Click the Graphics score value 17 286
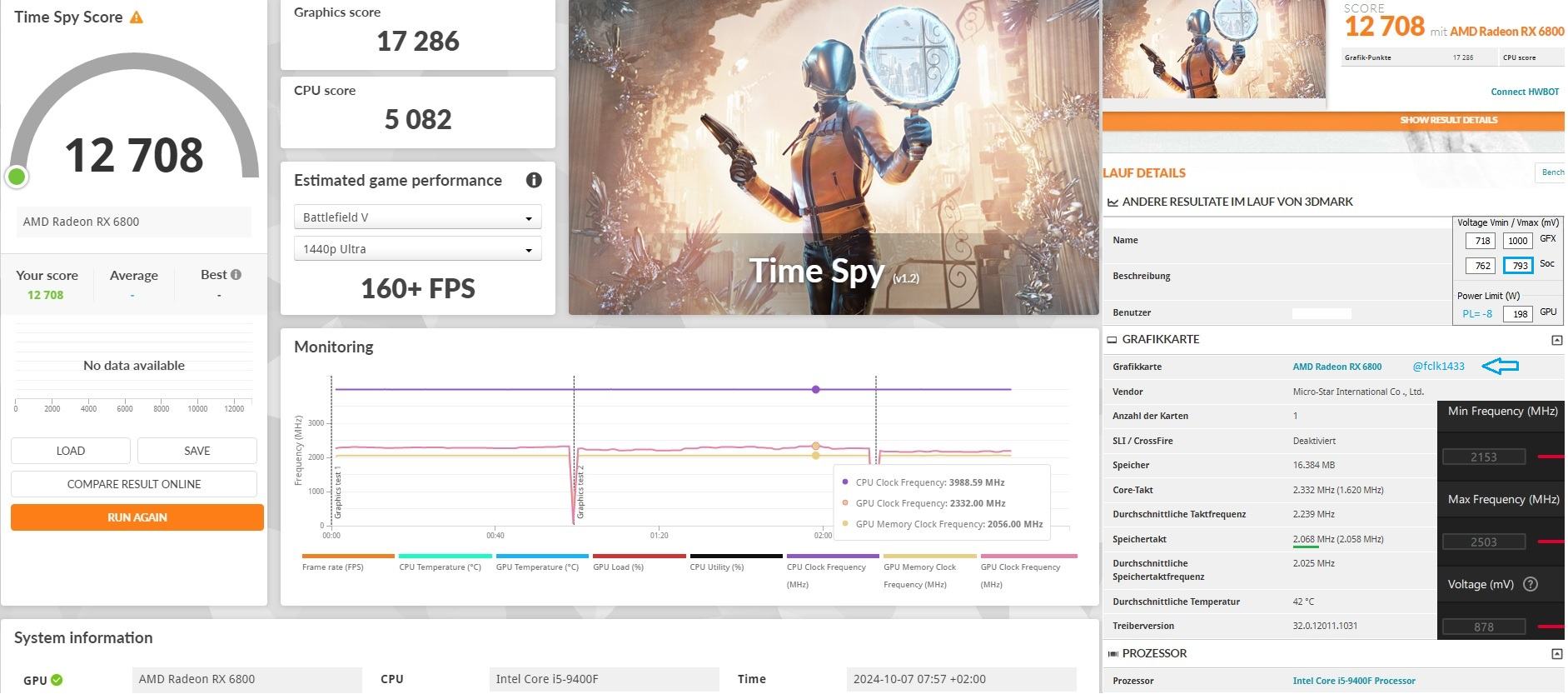 pyautogui.click(x=418, y=41)
